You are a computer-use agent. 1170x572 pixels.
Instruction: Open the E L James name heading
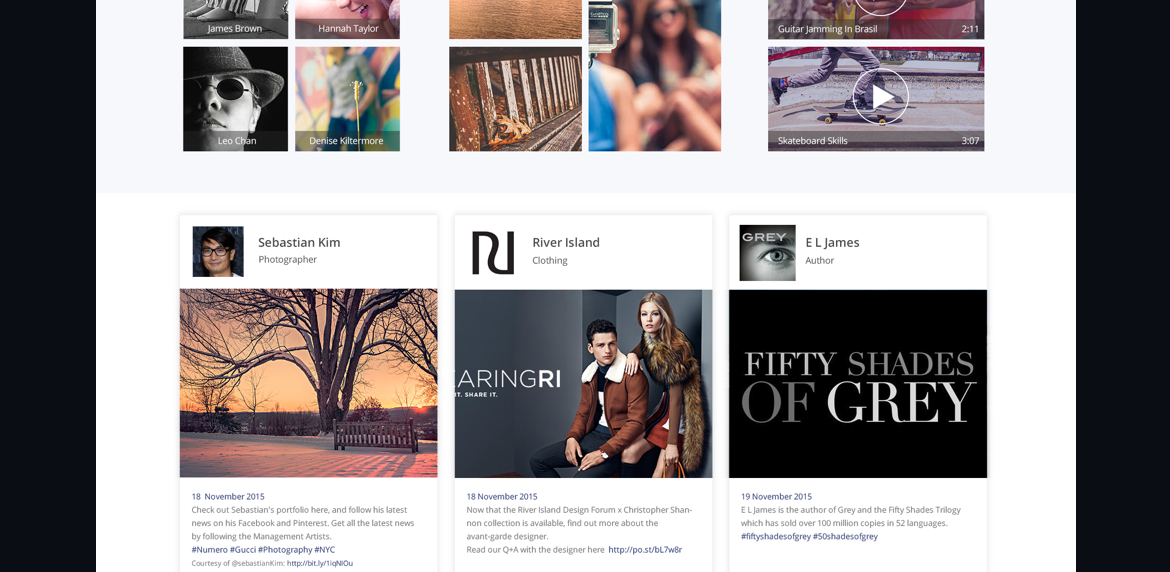click(x=832, y=242)
